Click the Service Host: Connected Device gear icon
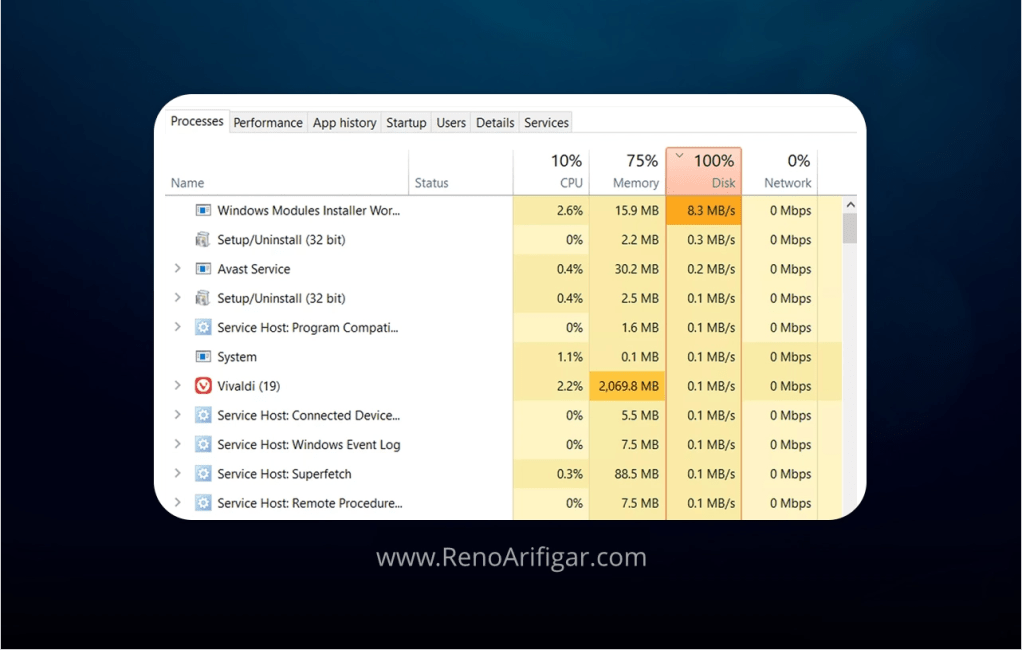The image size is (1022, 650). pyautogui.click(x=204, y=414)
